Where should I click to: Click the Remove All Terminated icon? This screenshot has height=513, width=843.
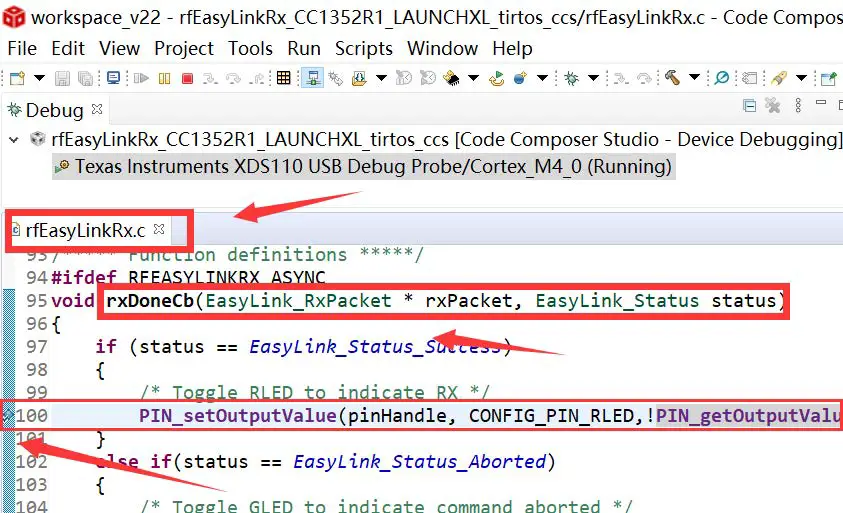pyautogui.click(x=773, y=105)
